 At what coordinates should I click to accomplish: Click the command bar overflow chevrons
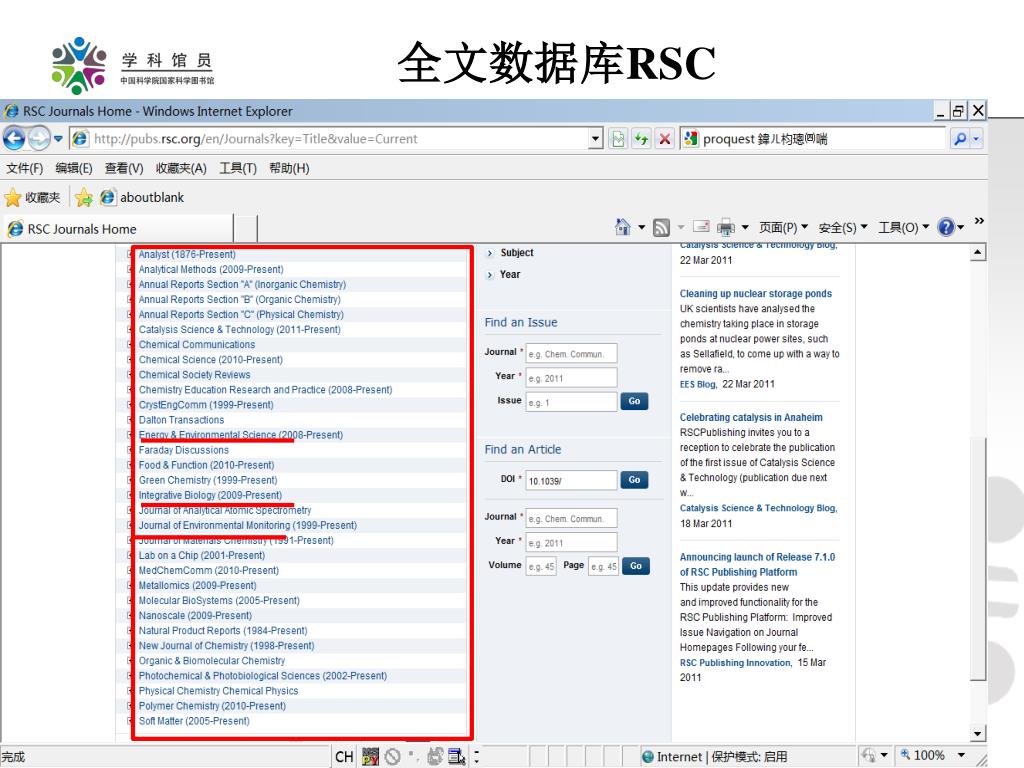pyautogui.click(x=979, y=221)
